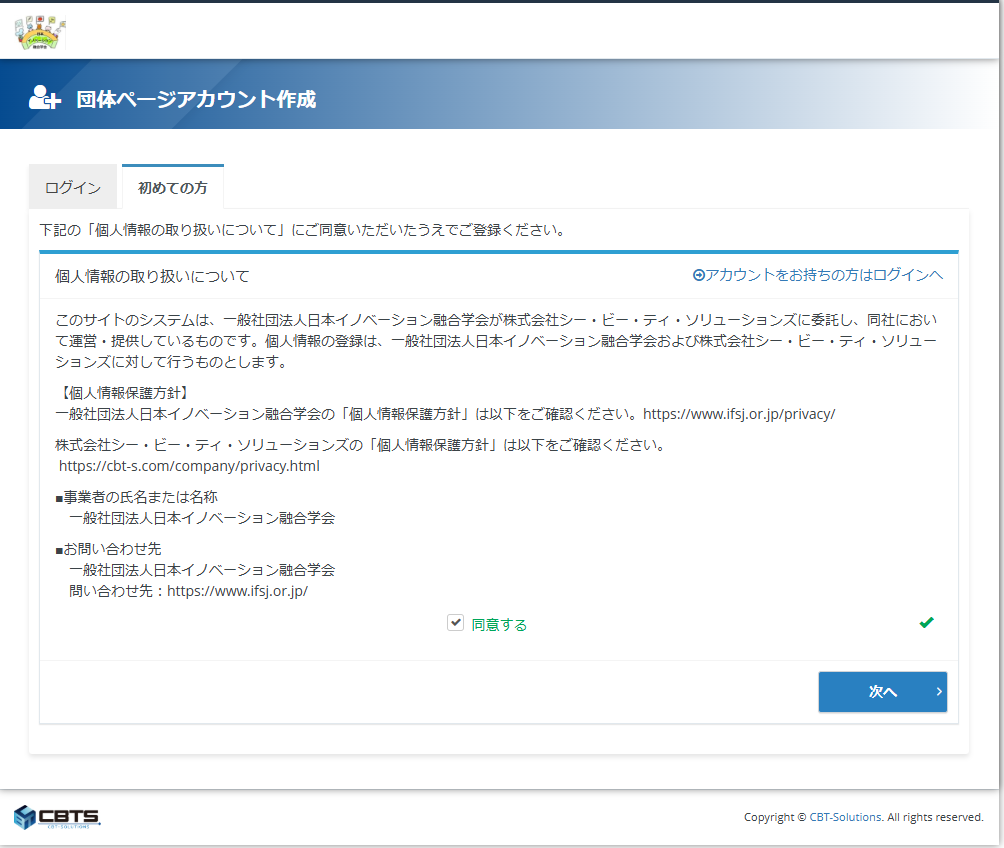The height and width of the screenshot is (848, 1004).
Task: Click the 個人情報の取り扱いについて panel heading
Action: (152, 275)
